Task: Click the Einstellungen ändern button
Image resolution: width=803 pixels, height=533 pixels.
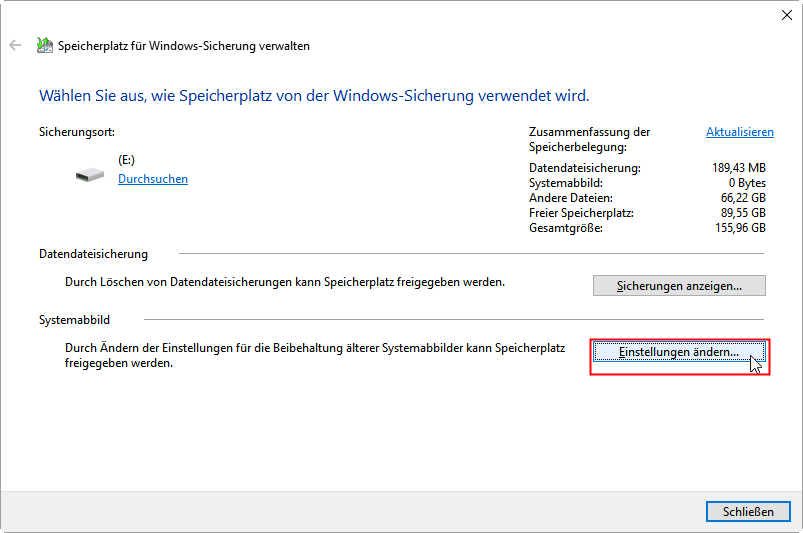Action: point(679,352)
